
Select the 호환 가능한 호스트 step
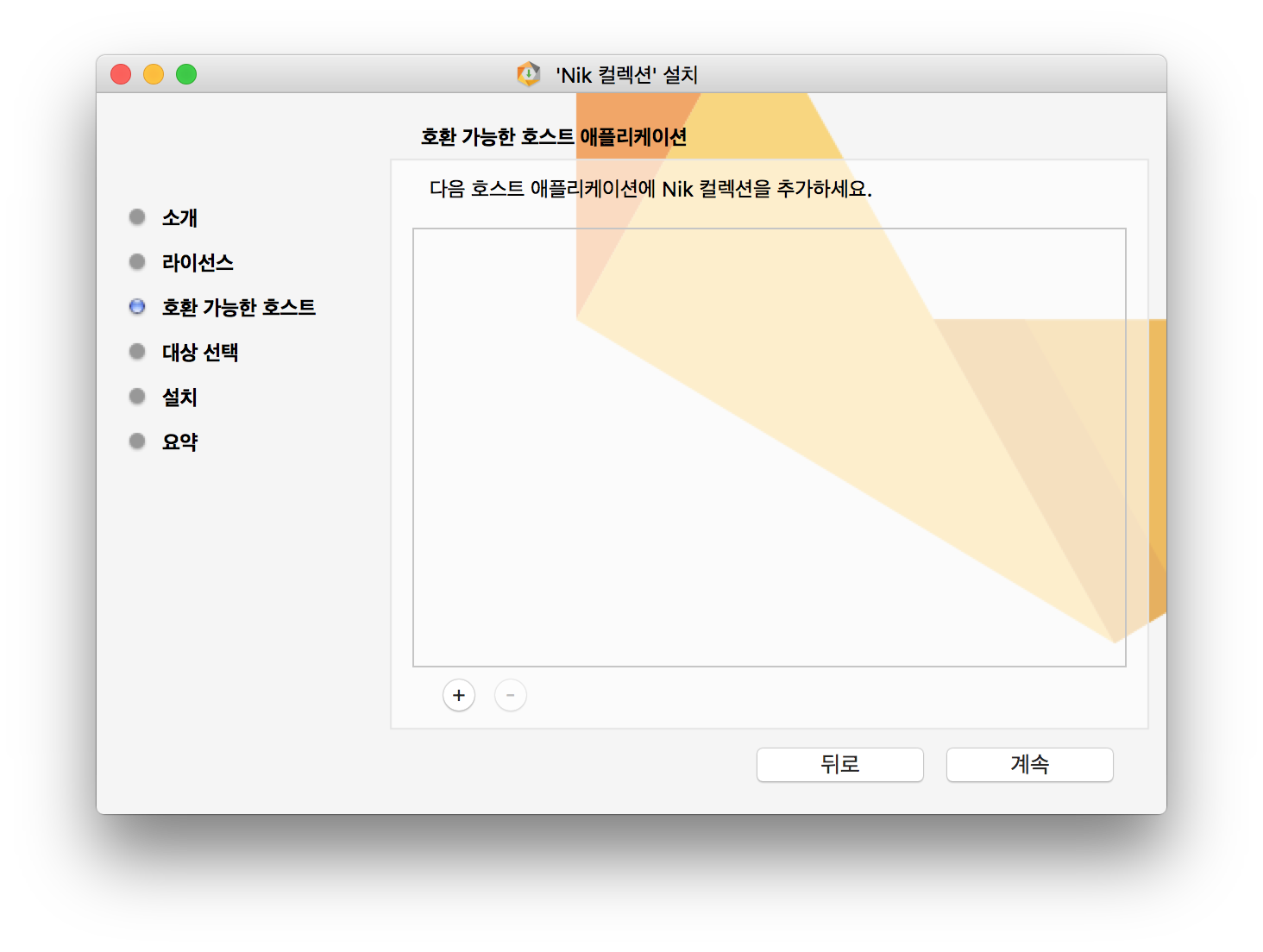pyautogui.click(x=239, y=307)
